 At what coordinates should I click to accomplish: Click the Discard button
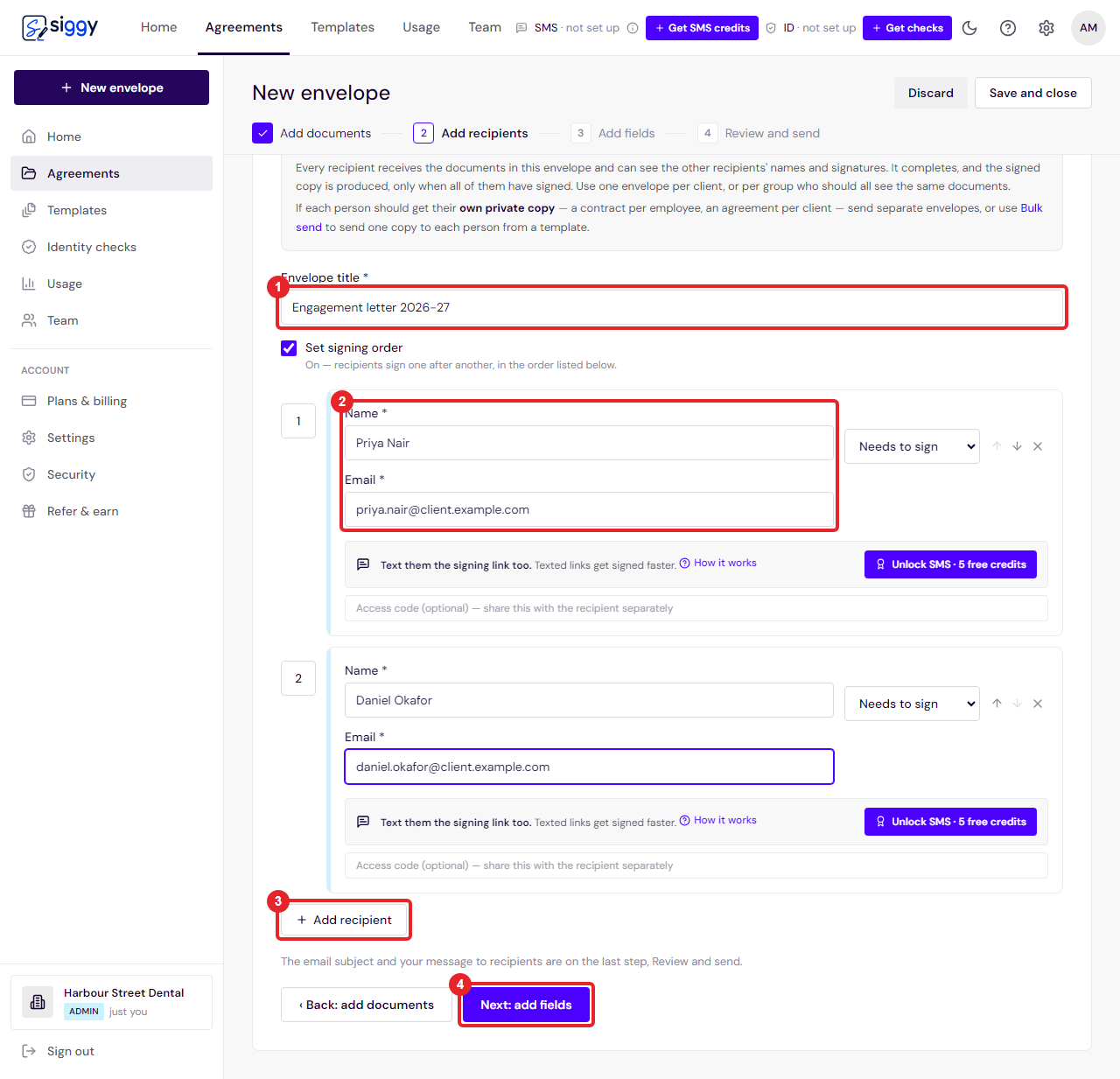click(x=930, y=93)
